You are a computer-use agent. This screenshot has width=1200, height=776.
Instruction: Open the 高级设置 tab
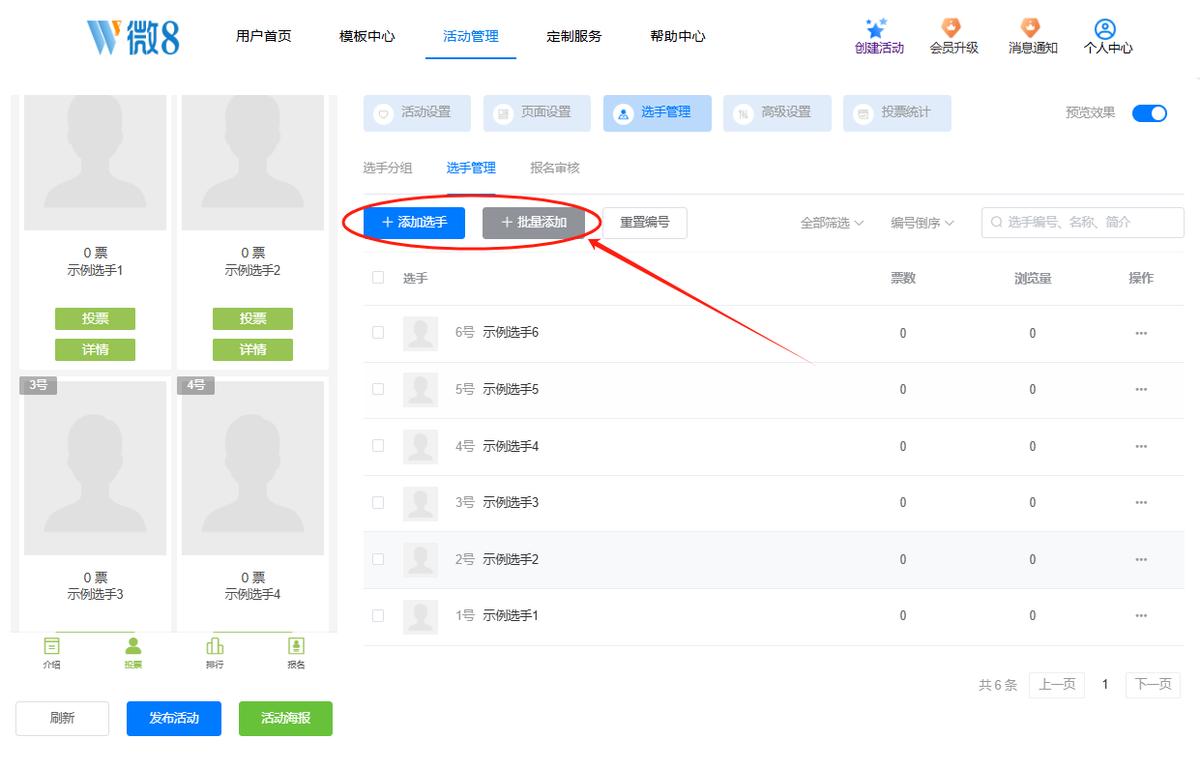click(777, 113)
